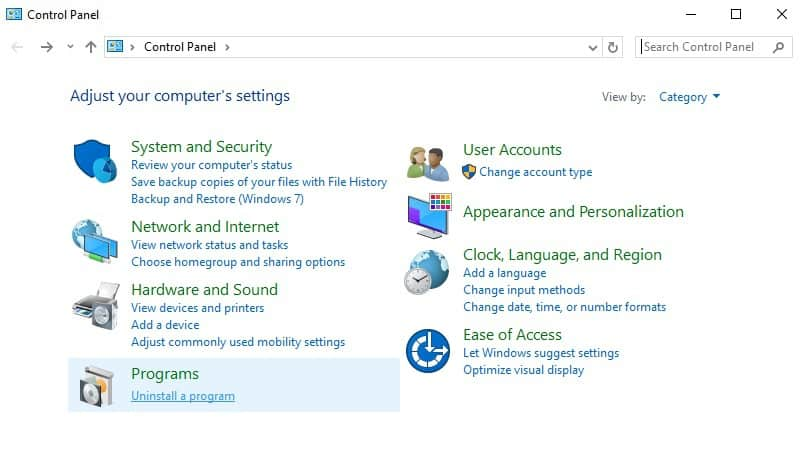
Task: Open the Clock, Language, and Region globe icon
Action: [x=427, y=272]
